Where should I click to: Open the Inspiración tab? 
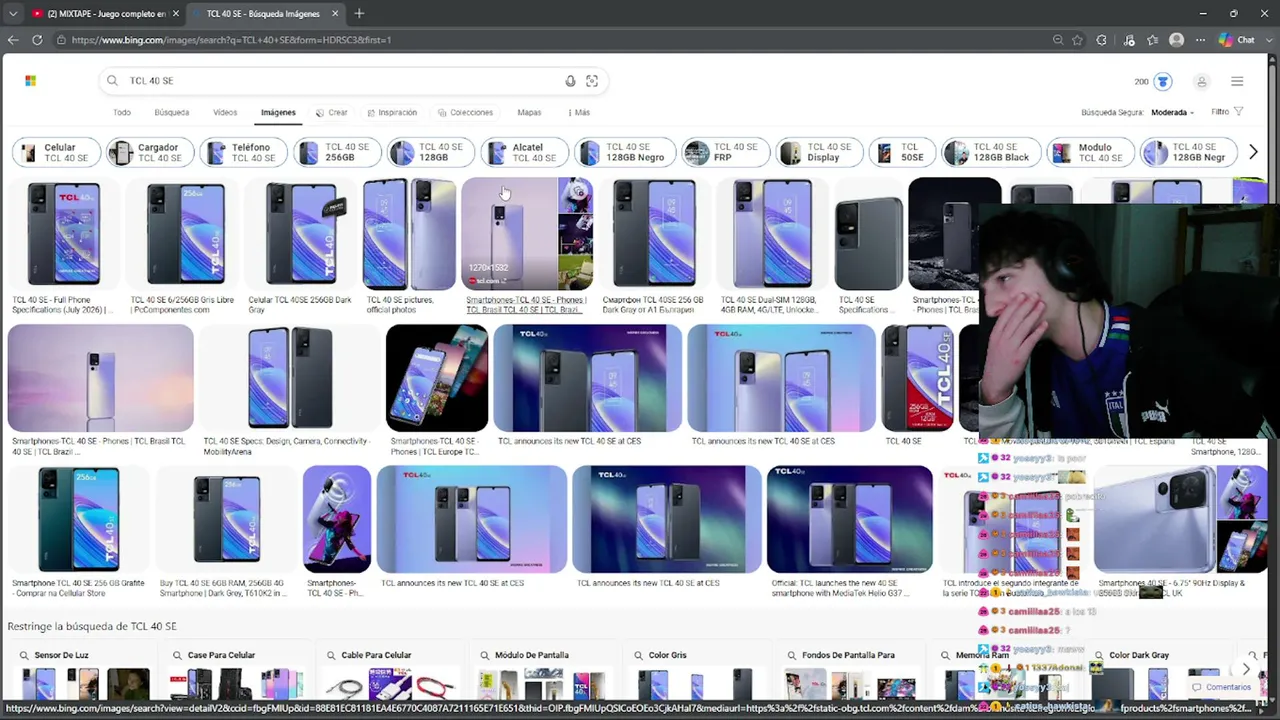pyautogui.click(x=392, y=112)
